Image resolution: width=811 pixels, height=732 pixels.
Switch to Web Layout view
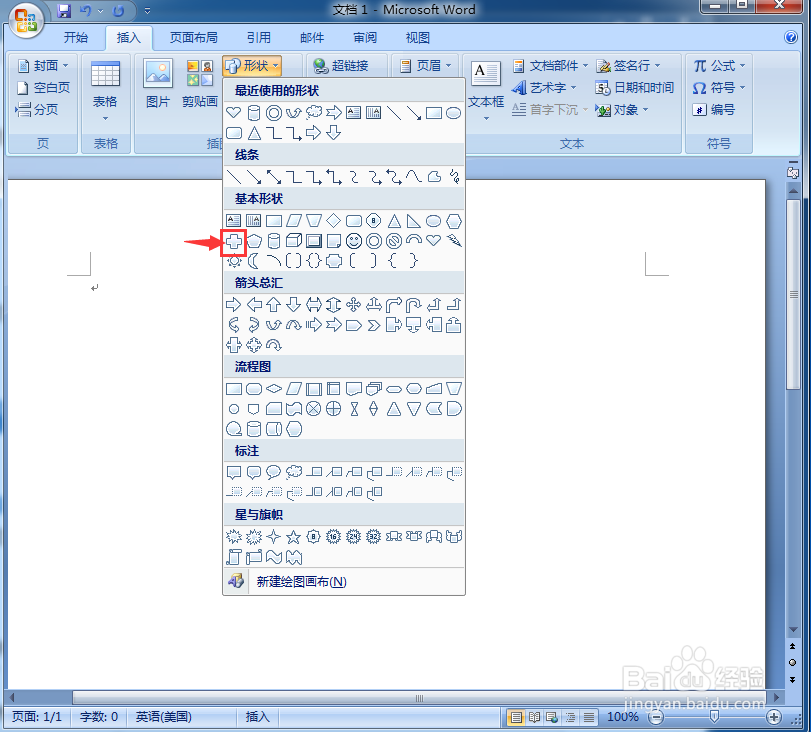click(552, 717)
